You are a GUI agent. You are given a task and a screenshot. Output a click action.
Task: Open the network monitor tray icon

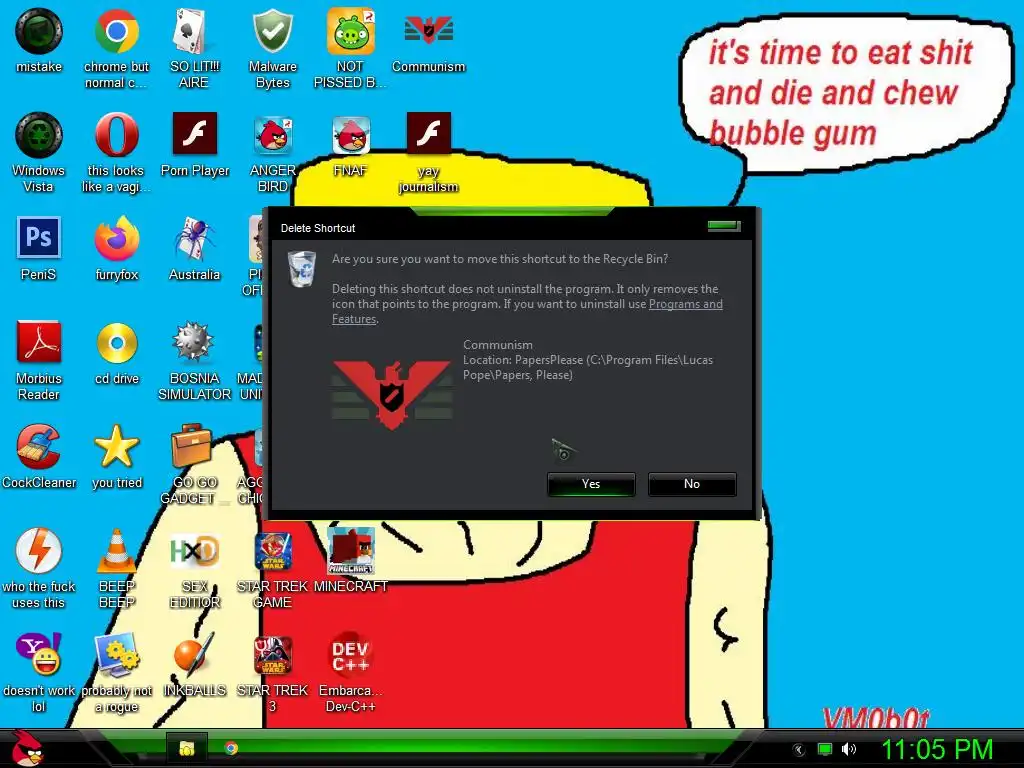point(825,749)
